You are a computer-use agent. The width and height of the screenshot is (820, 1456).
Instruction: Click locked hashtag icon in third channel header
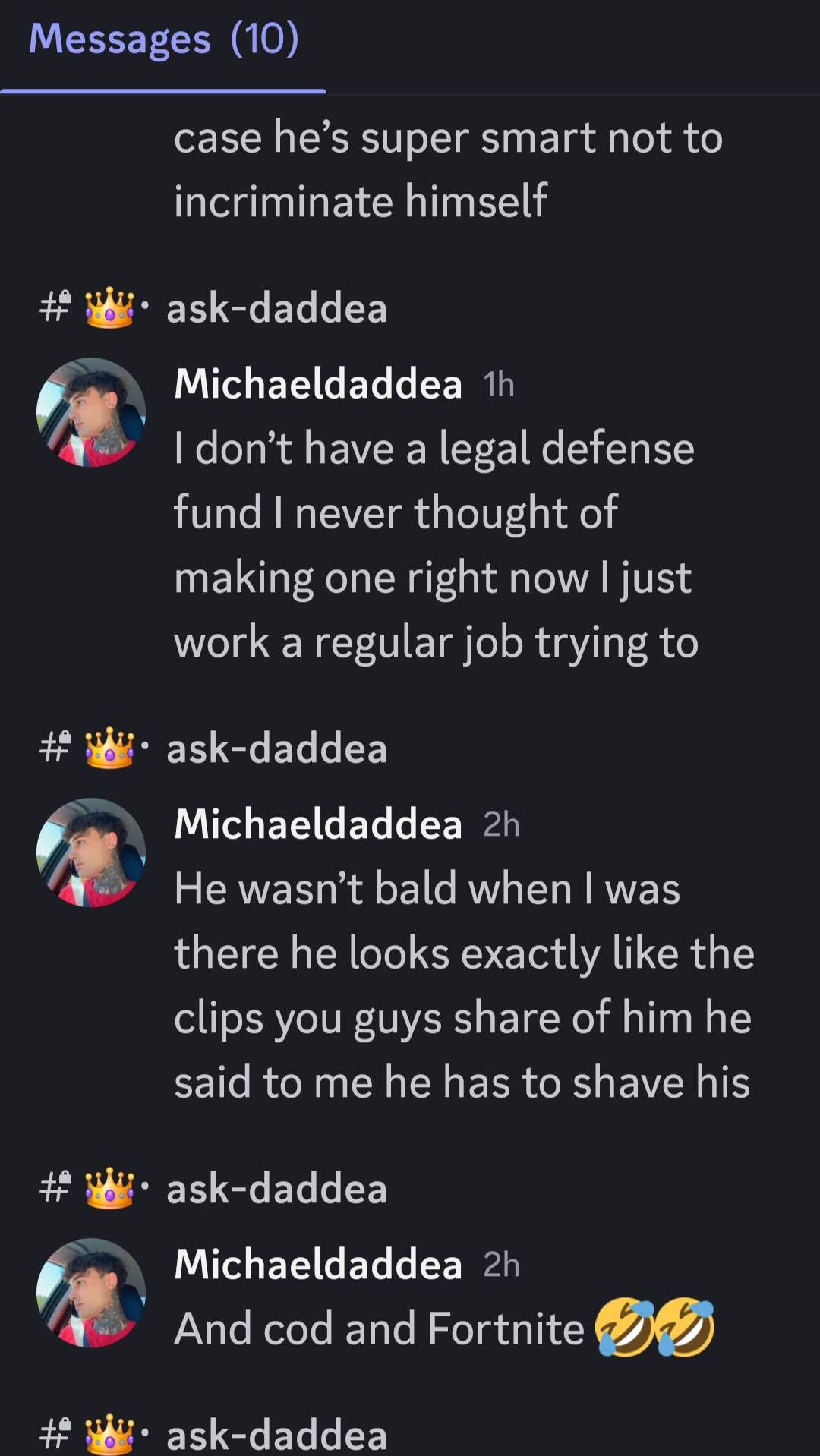[x=55, y=1188]
